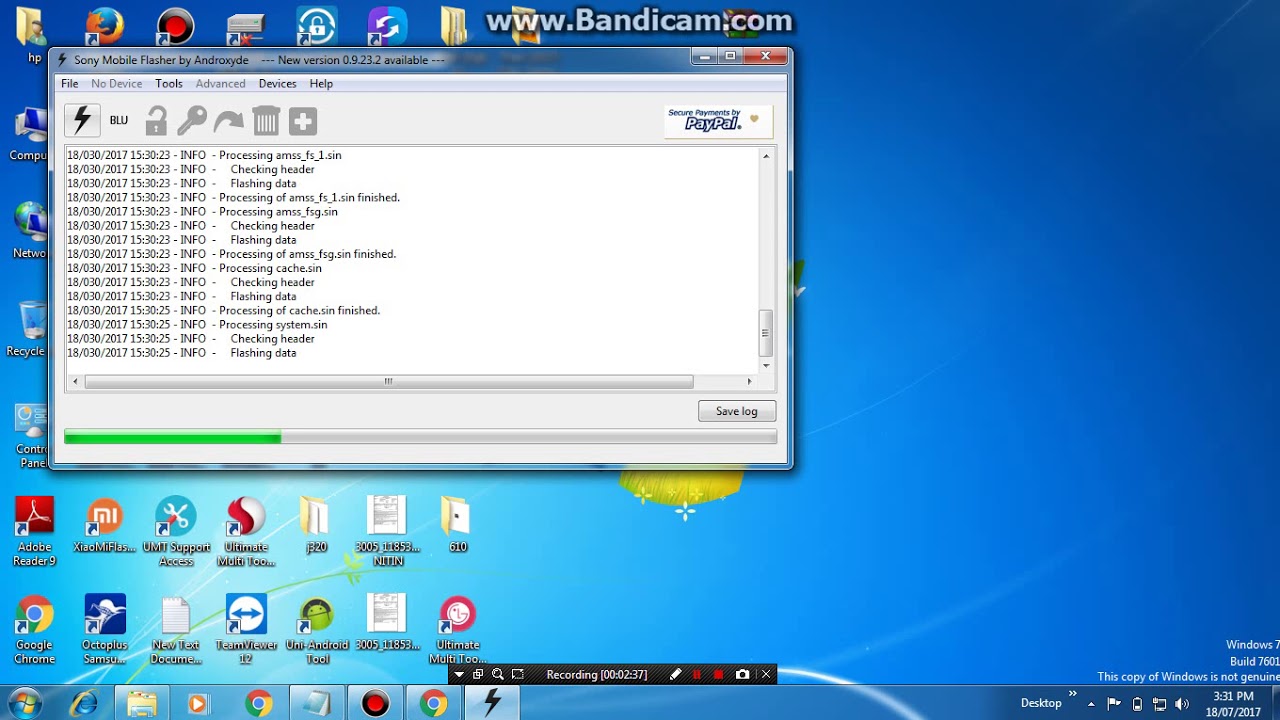Click the log scroll right arrow
Image resolution: width=1280 pixels, height=720 pixels.
[749, 382]
